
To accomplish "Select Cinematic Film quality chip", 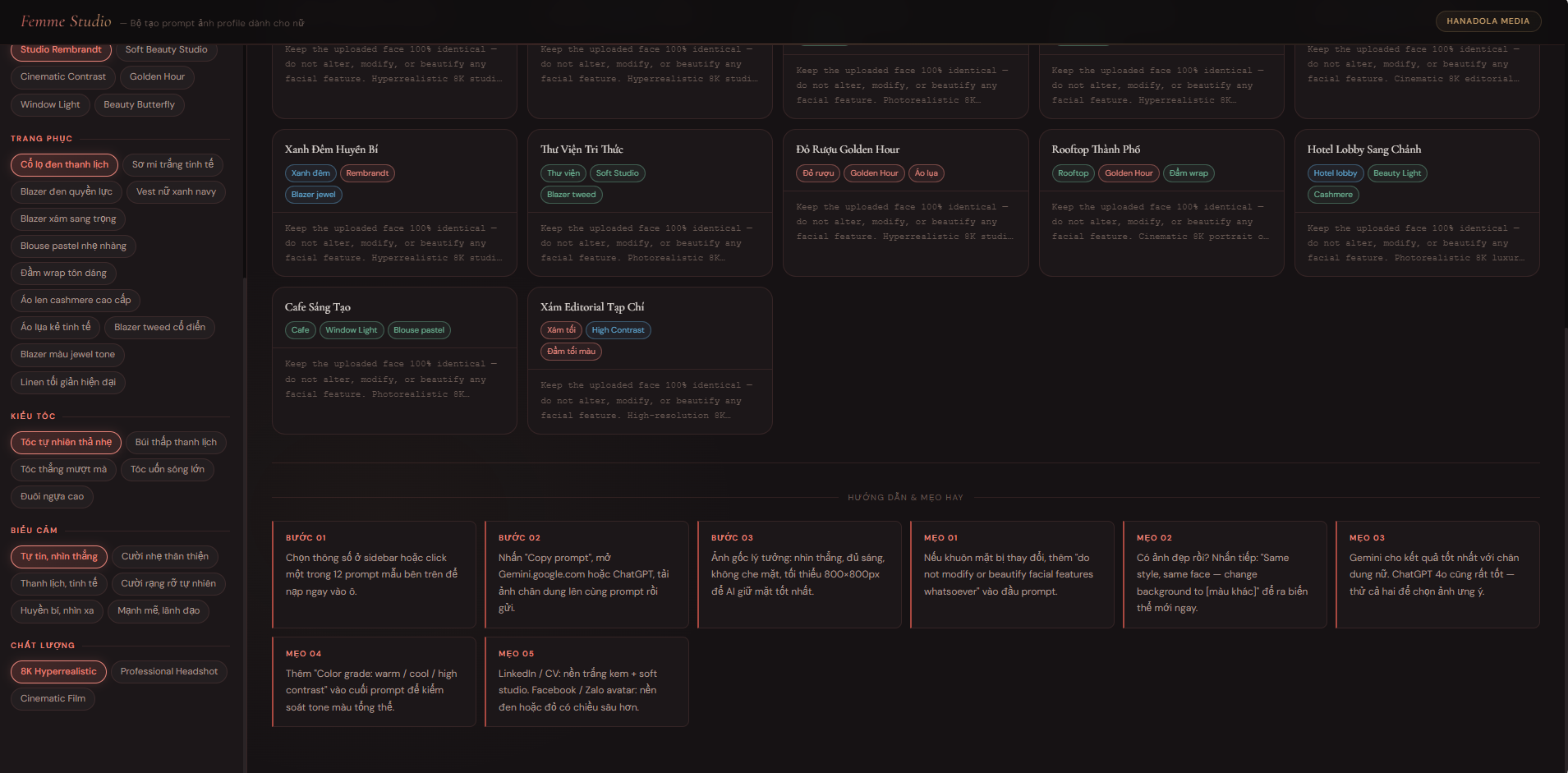I will coord(53,699).
